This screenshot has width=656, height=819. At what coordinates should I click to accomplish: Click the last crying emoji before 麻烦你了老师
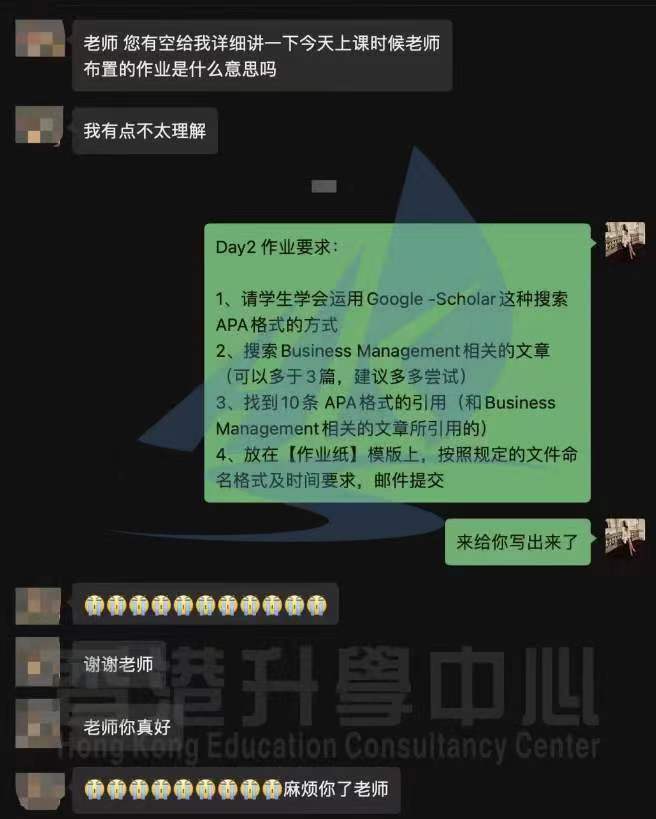pos(272,789)
